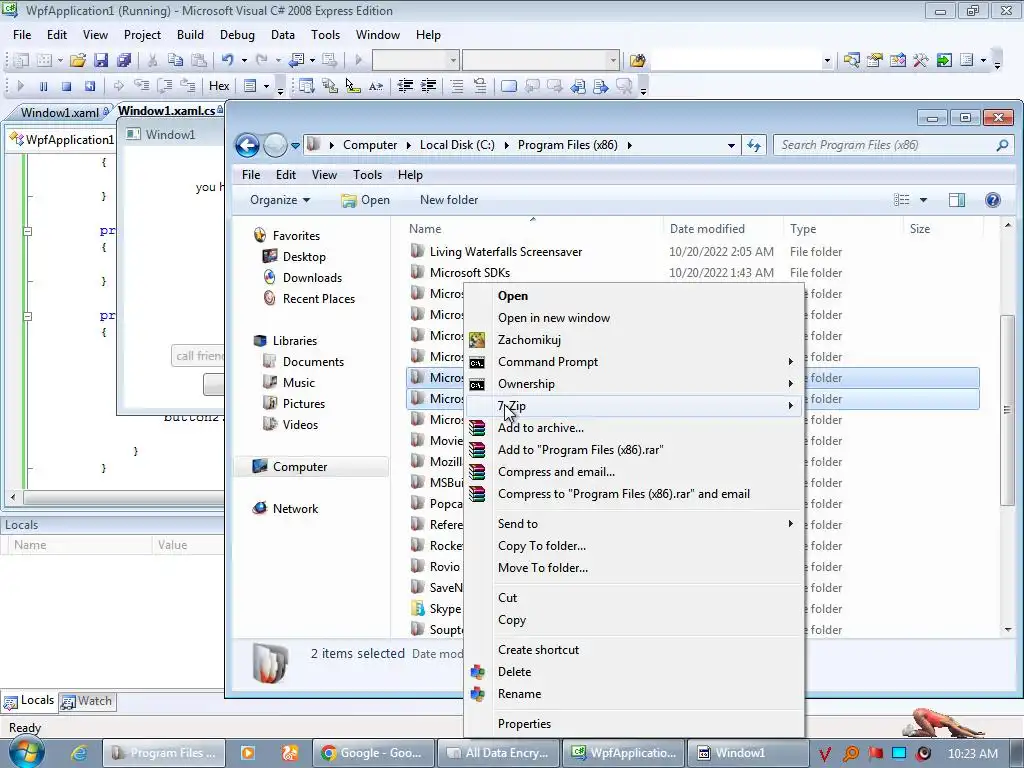1024x768 pixels.
Task: Sort by the Date modified column header
Action: click(722, 229)
